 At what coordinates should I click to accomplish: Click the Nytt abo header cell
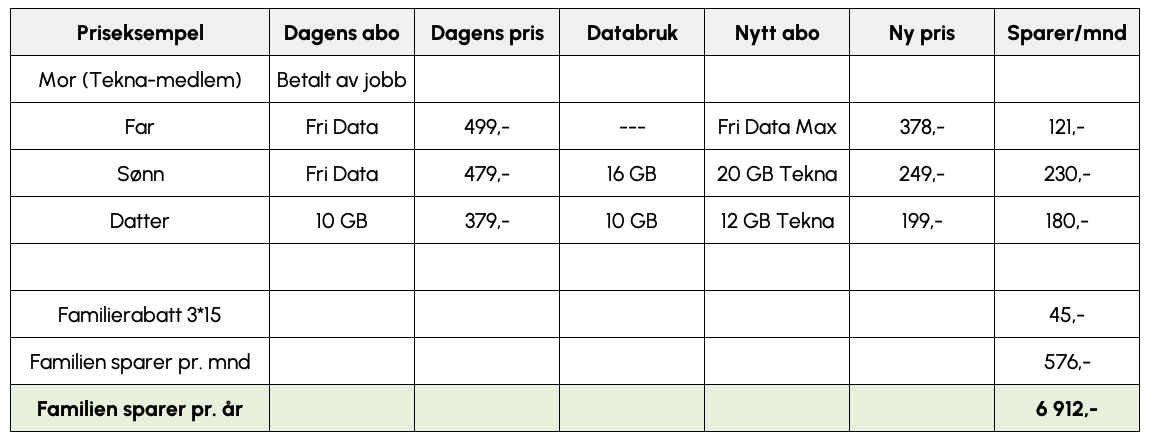pos(777,33)
